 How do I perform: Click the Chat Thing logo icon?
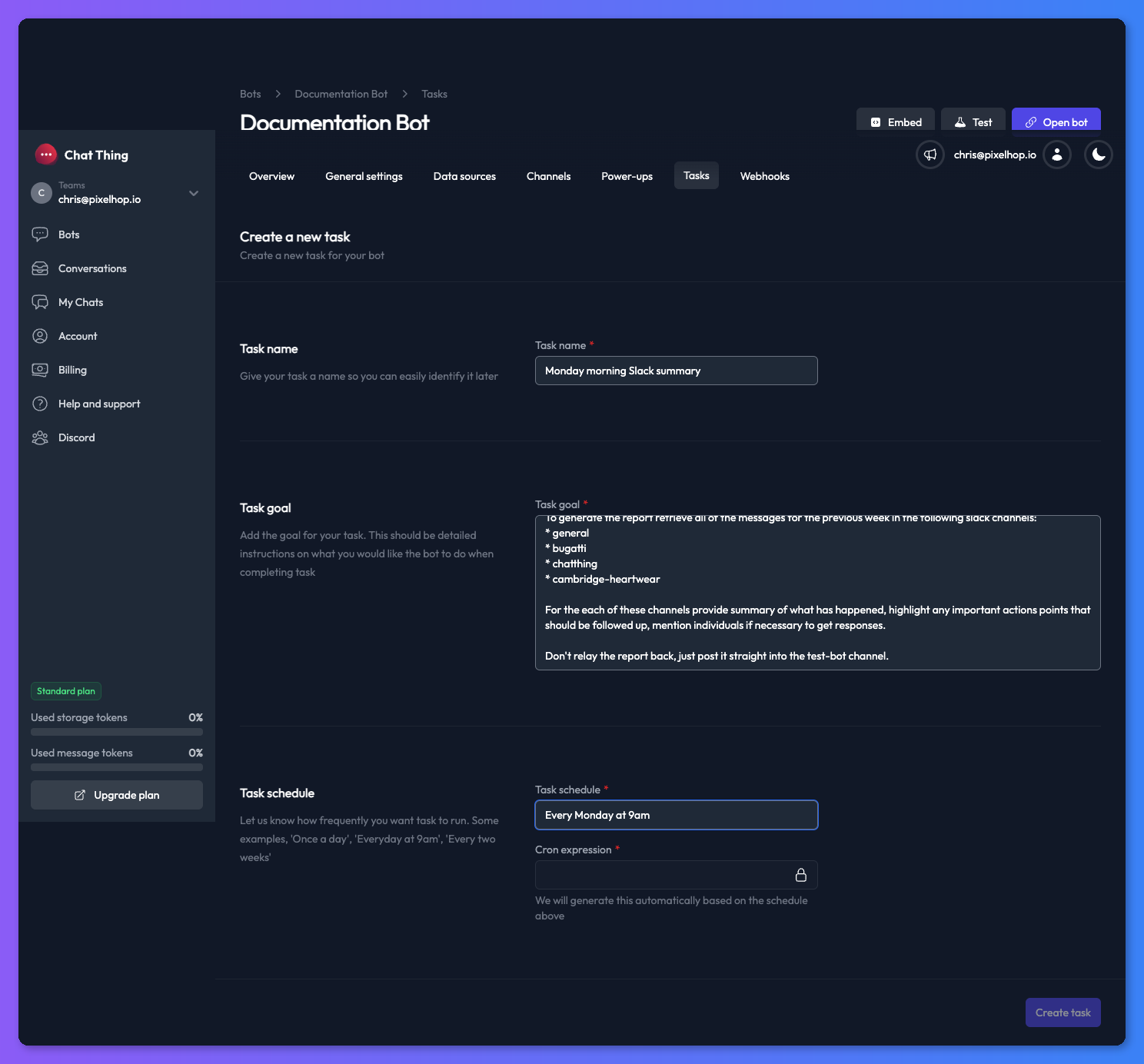(x=46, y=155)
